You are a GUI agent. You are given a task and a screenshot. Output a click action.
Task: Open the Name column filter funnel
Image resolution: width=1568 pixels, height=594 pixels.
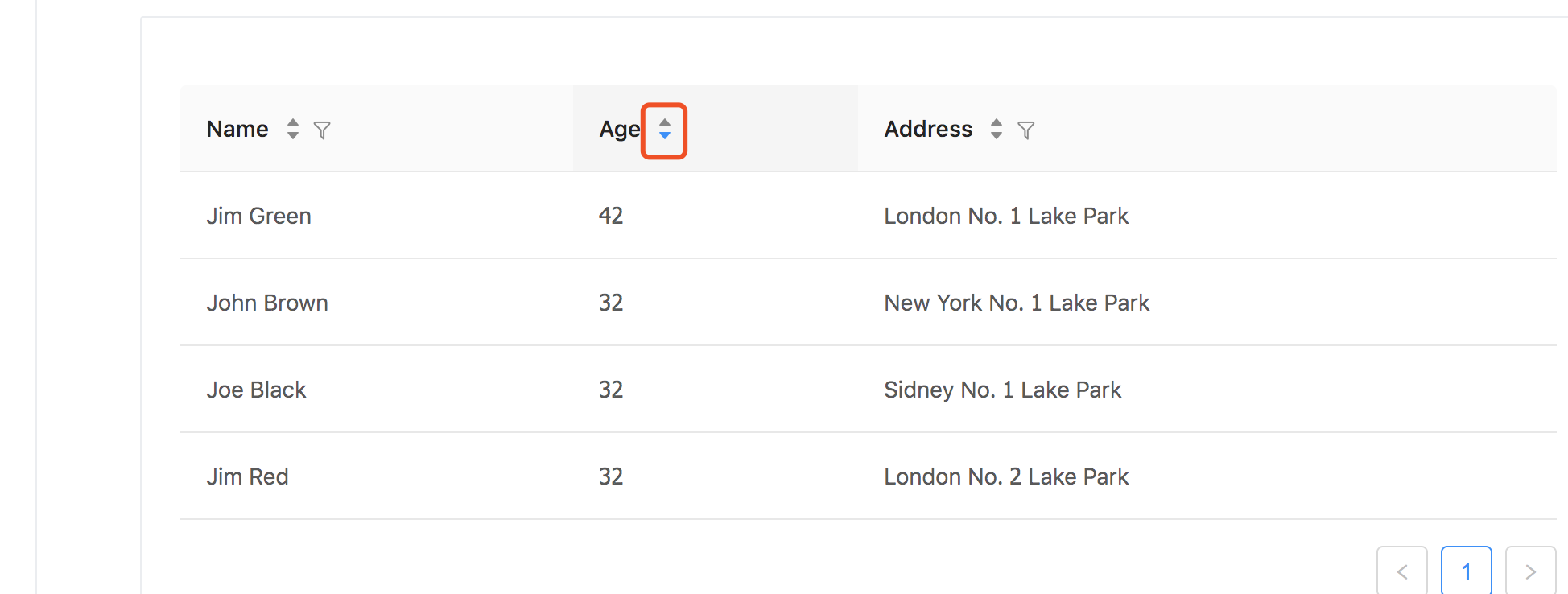click(322, 130)
